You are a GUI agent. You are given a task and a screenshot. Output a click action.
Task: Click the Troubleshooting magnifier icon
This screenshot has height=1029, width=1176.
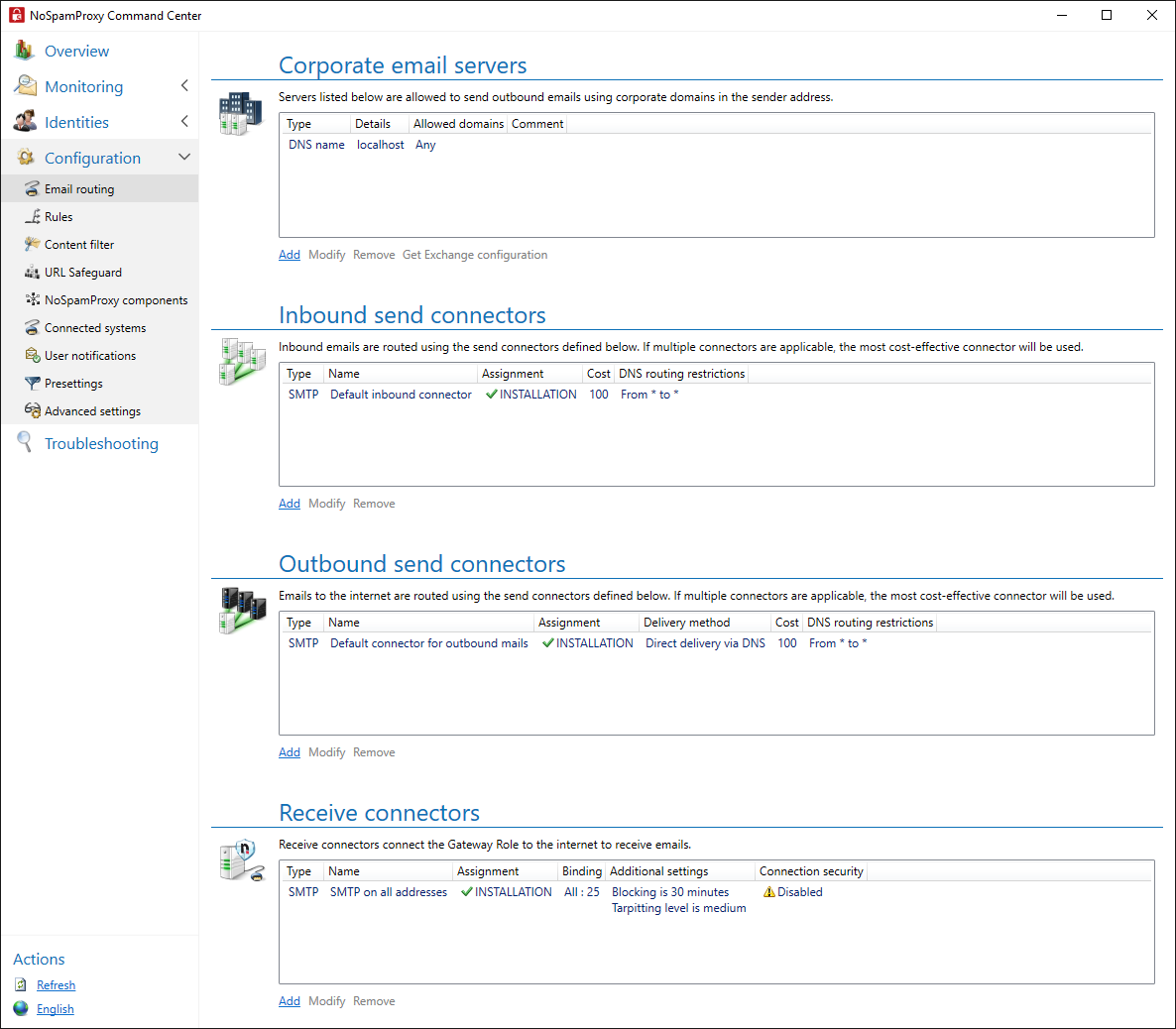pyautogui.click(x=25, y=442)
